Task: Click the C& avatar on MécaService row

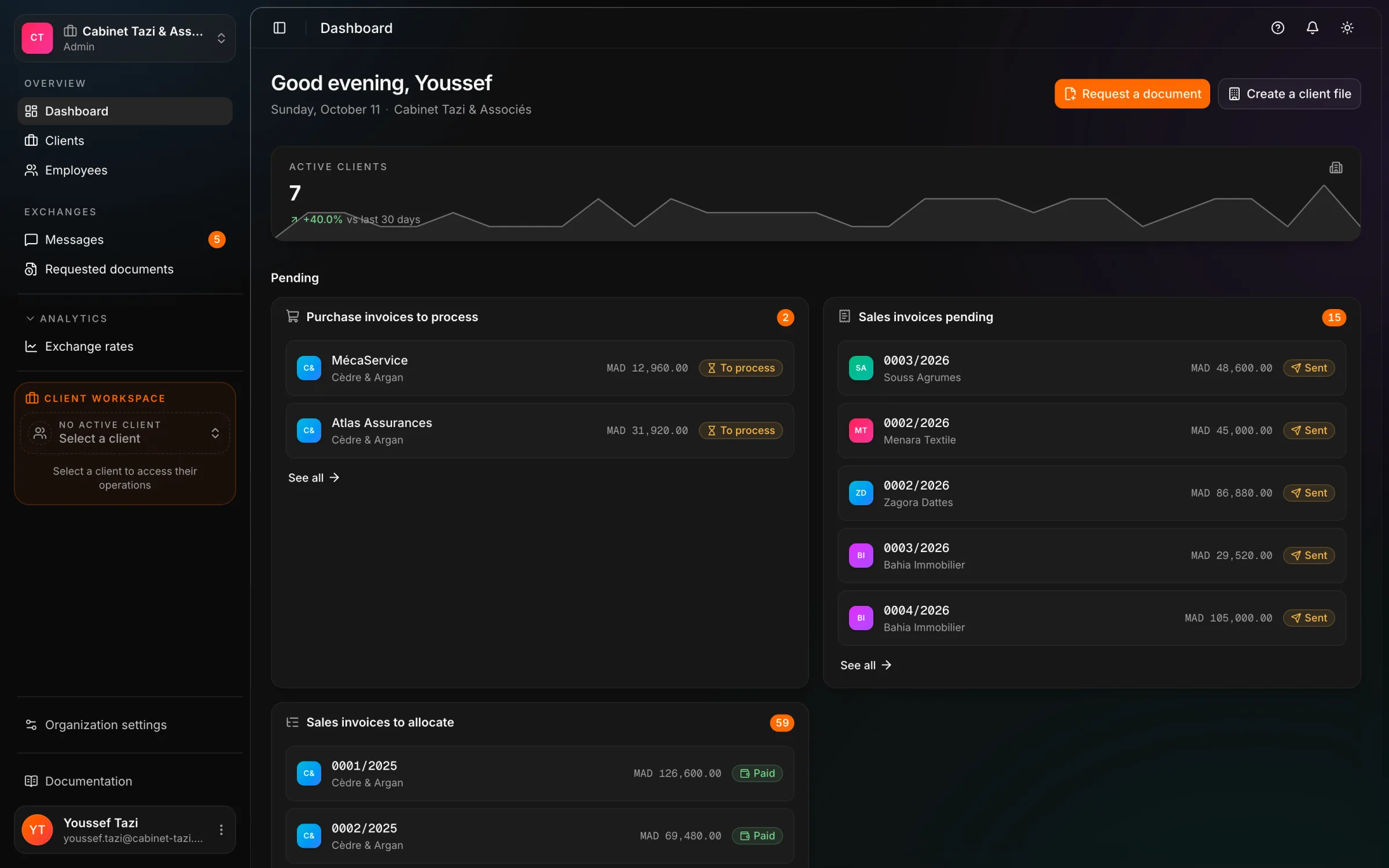Action: coord(309,368)
